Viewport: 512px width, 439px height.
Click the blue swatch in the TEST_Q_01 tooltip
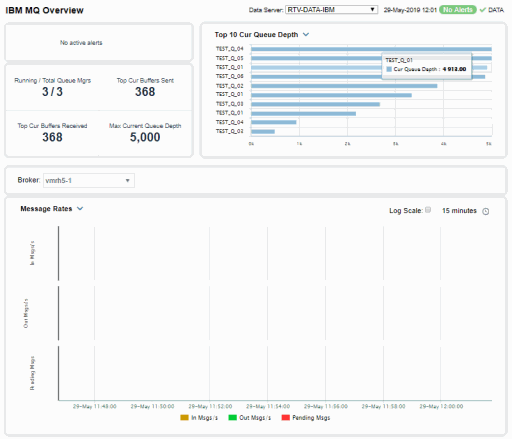pos(389,69)
